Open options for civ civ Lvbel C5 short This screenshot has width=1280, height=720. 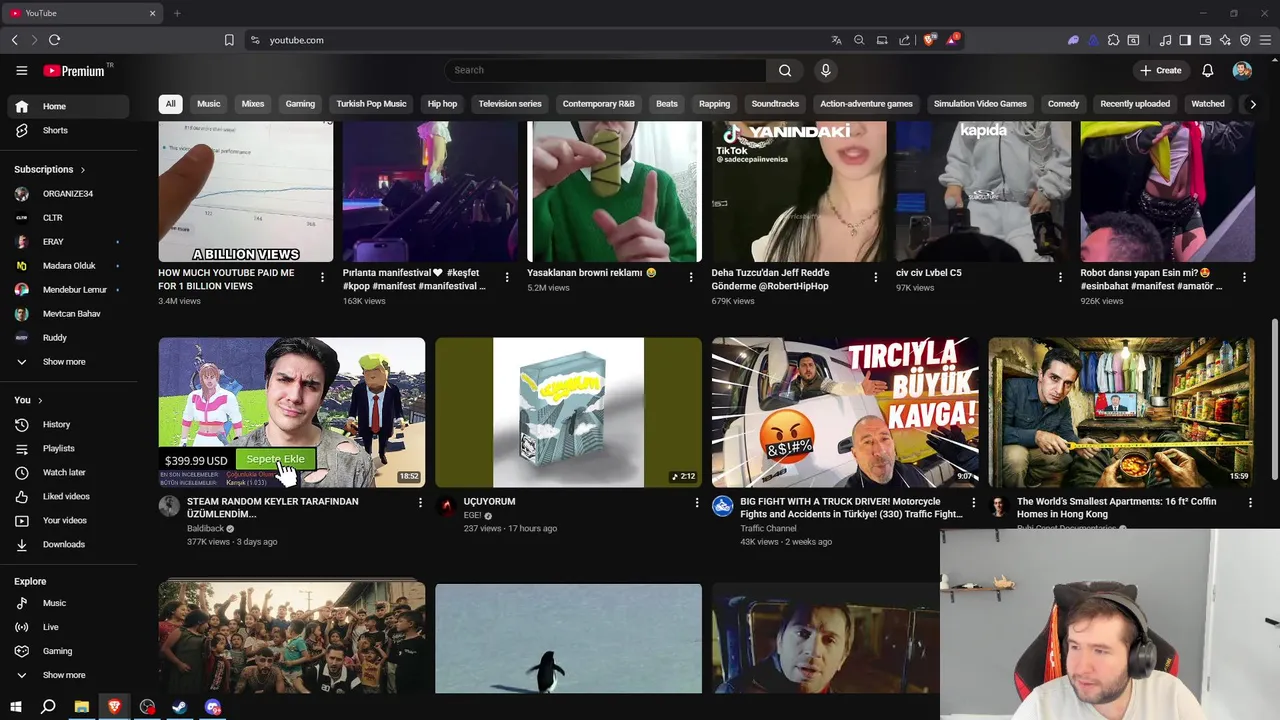click(x=1060, y=277)
